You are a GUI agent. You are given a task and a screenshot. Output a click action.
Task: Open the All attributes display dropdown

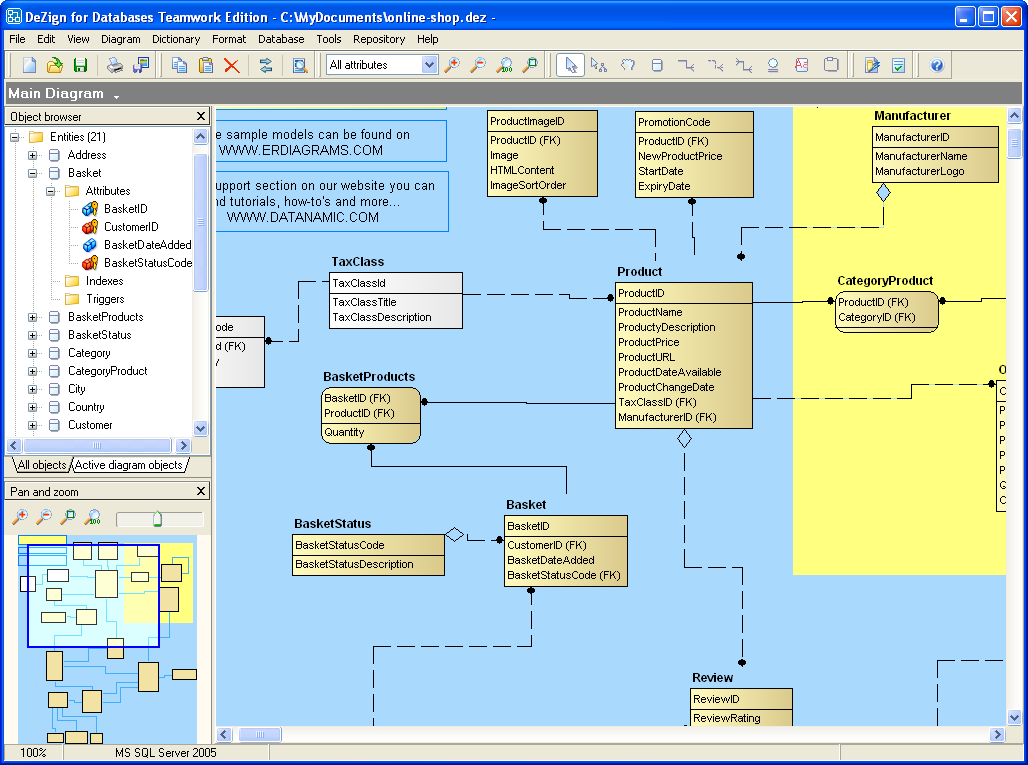tap(431, 64)
